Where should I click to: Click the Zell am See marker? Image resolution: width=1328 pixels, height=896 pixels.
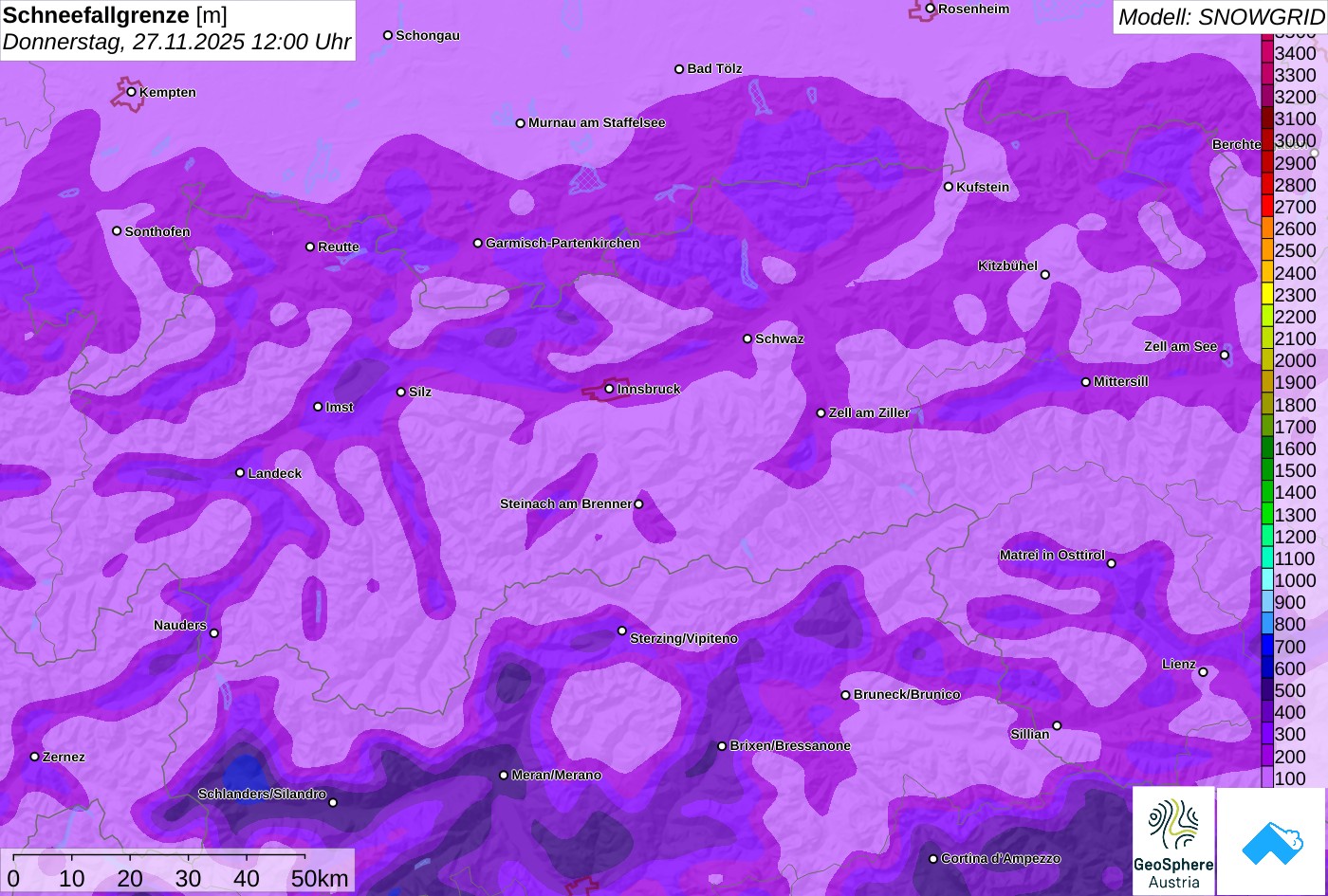[1225, 356]
